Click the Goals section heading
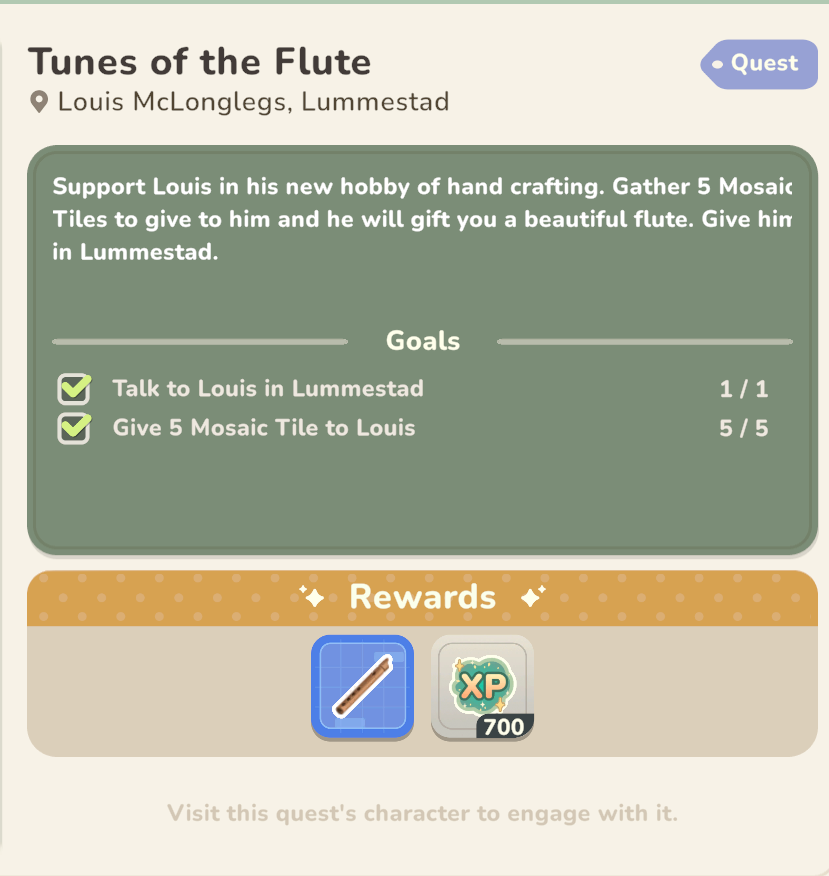This screenshot has width=829, height=876. click(x=423, y=341)
